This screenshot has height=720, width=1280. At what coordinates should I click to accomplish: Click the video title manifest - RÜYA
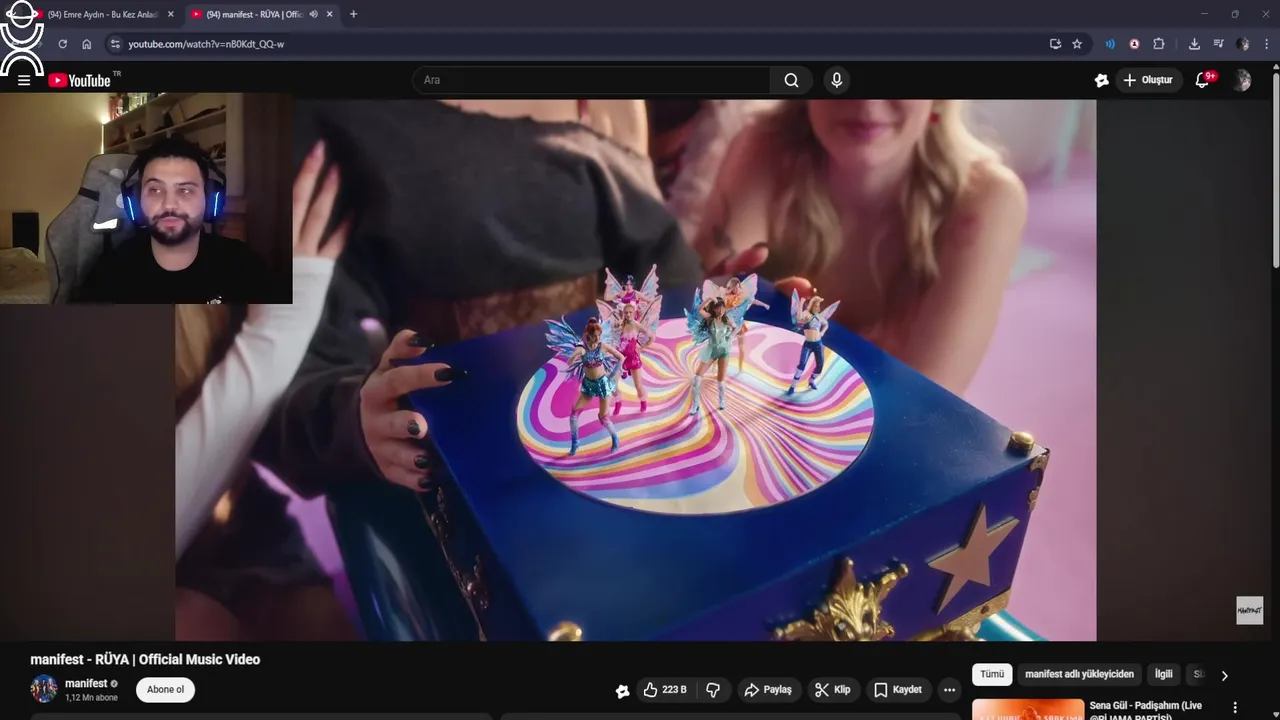[145, 659]
